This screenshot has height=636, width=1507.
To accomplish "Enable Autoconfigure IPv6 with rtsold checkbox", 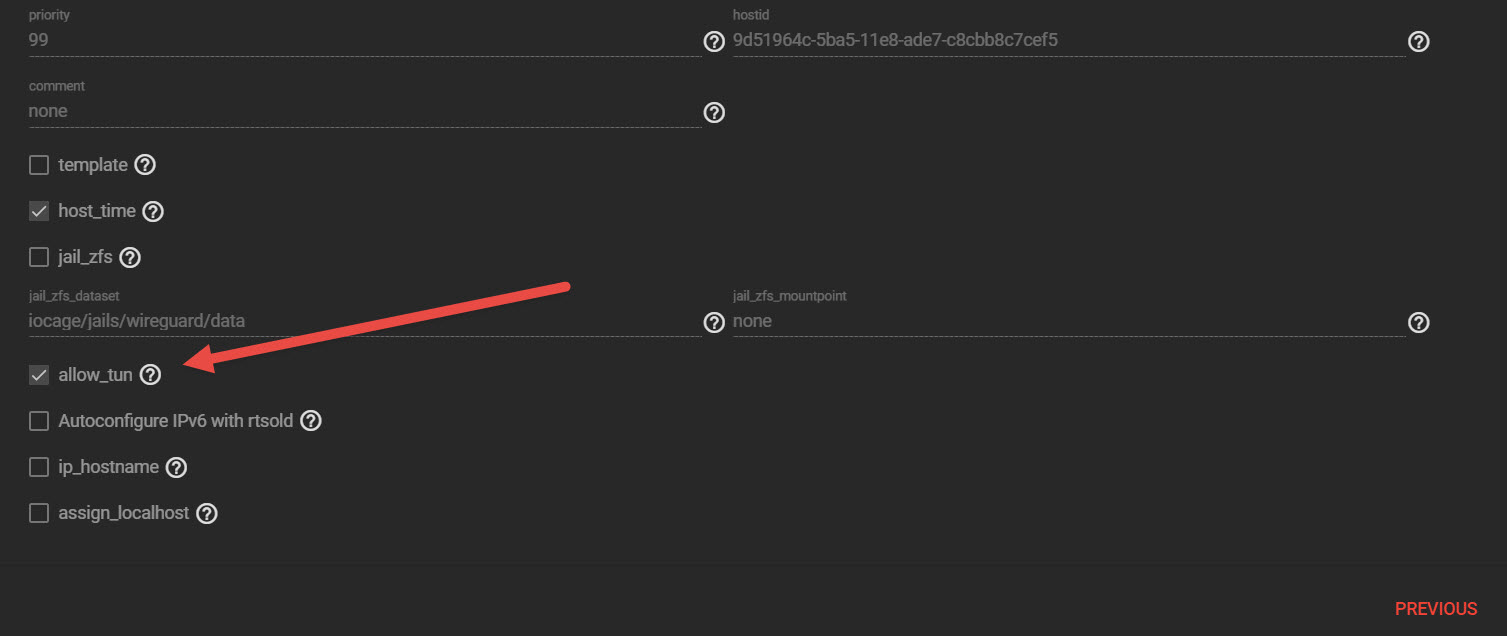I will [x=39, y=421].
